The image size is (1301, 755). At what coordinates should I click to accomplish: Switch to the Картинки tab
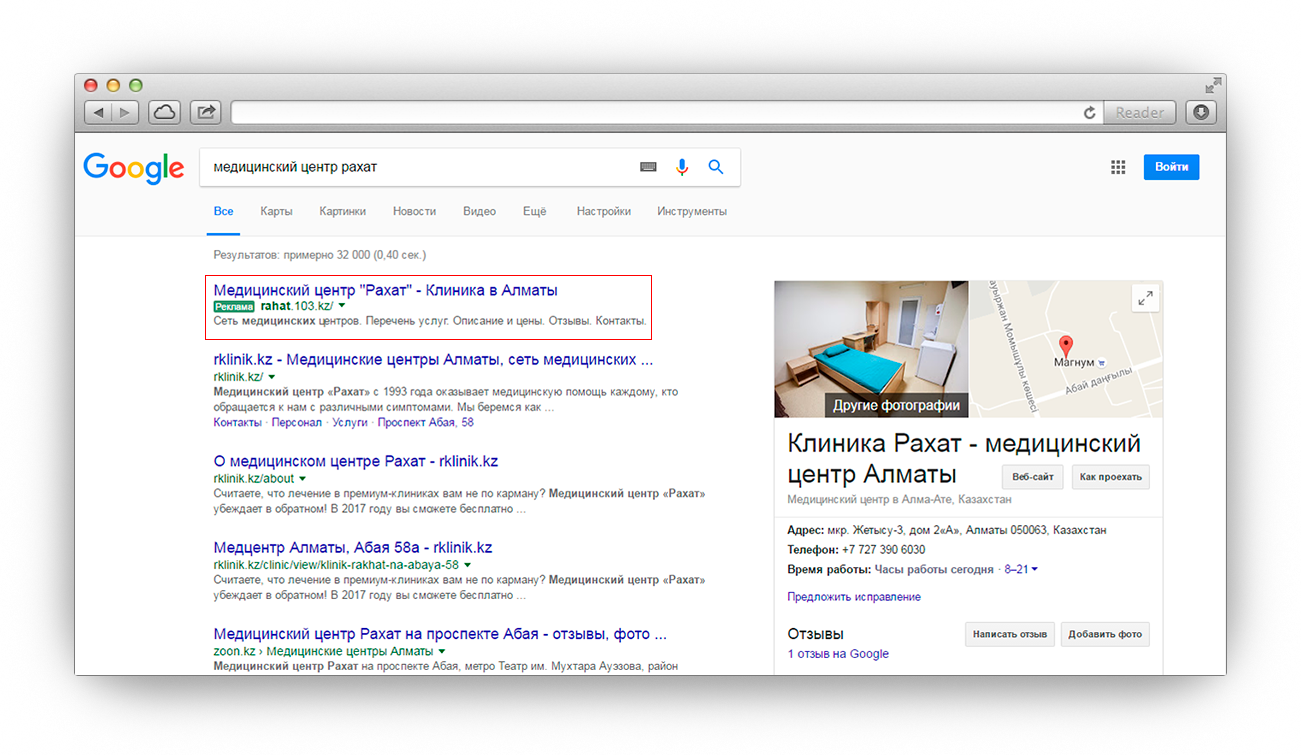pos(343,212)
